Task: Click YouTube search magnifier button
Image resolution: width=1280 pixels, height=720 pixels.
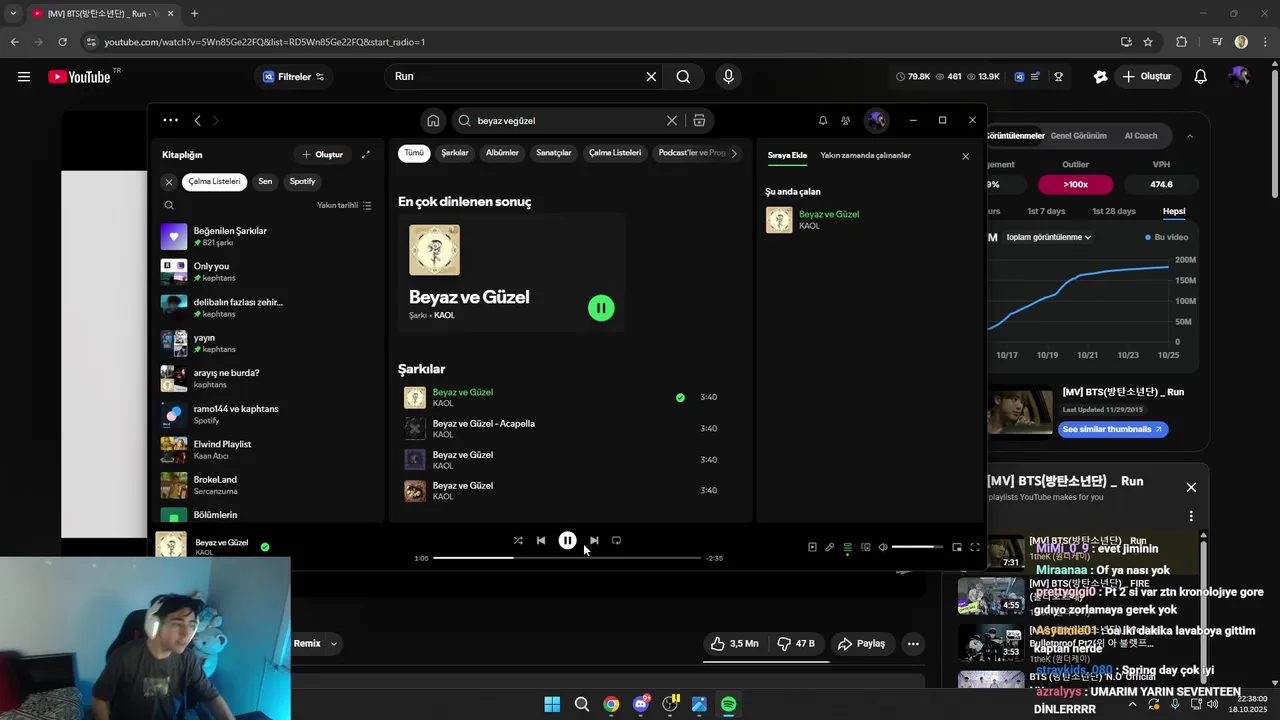Action: click(x=683, y=76)
